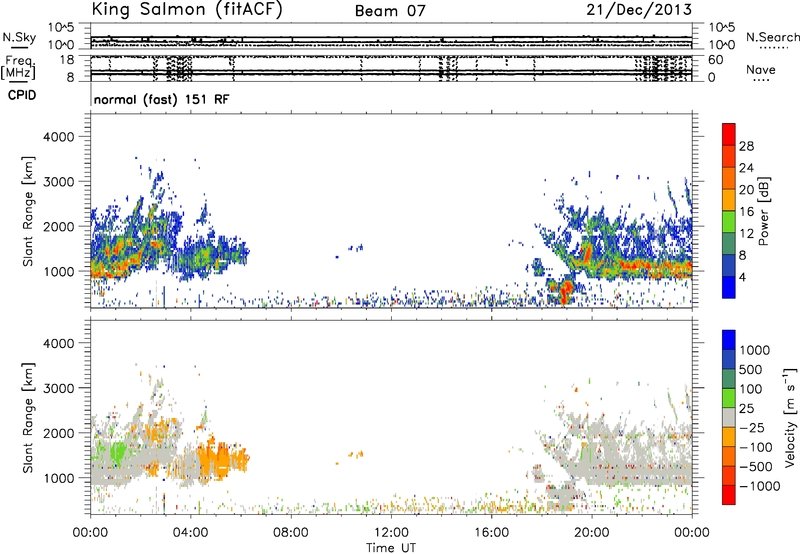Click the "60" tick on the Nave axis
This screenshot has width=800, height=554.
(715, 60)
